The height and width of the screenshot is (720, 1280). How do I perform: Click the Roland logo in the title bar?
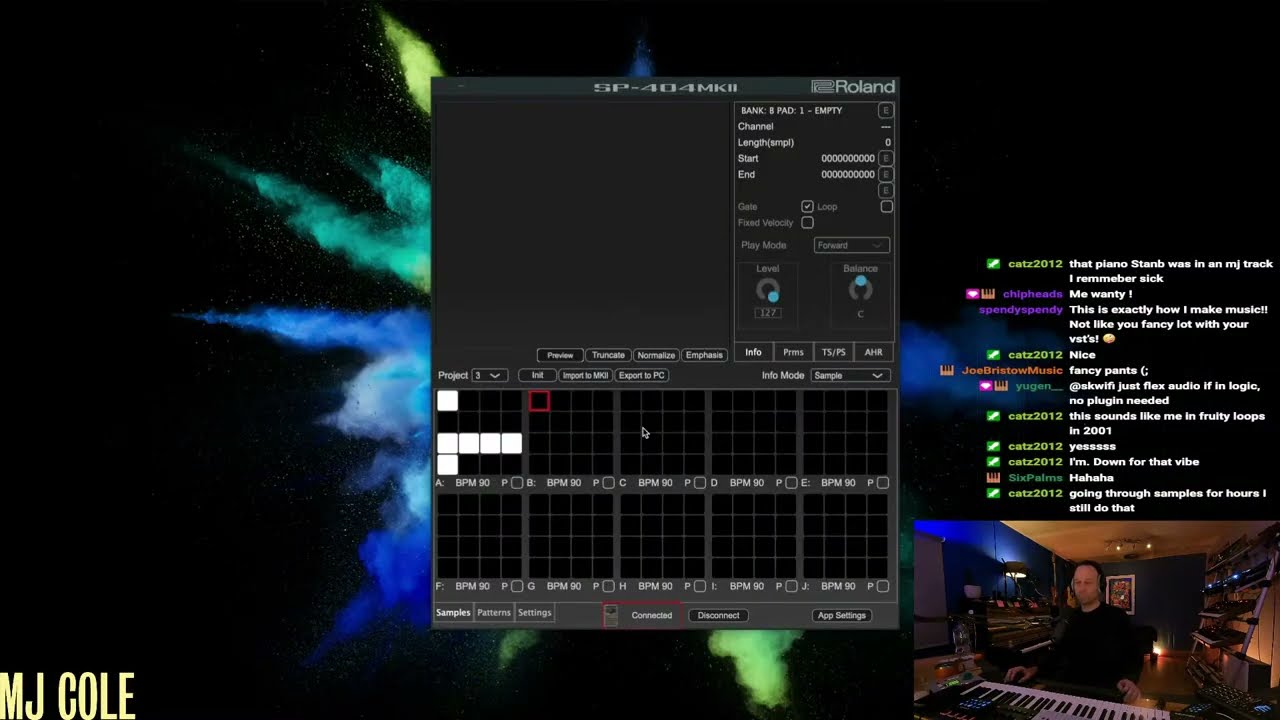(x=853, y=87)
